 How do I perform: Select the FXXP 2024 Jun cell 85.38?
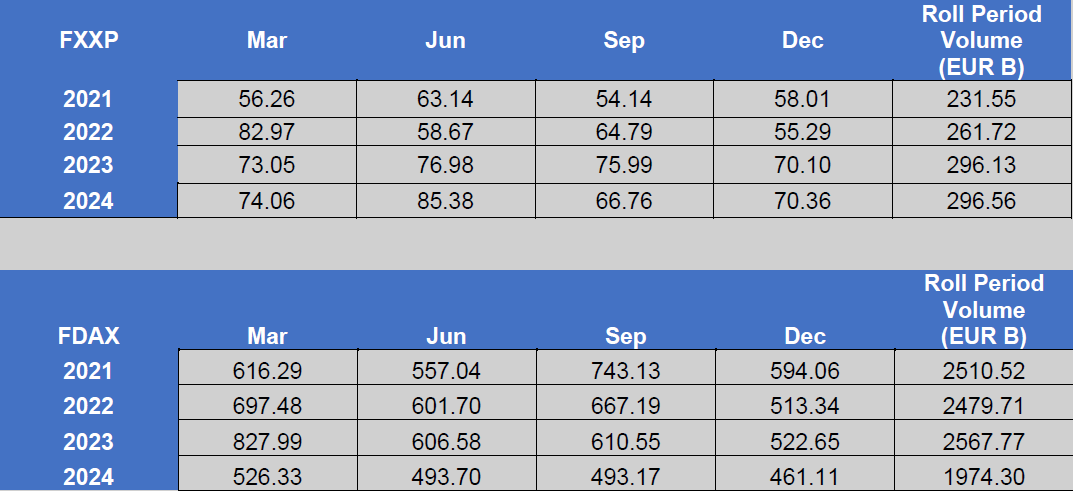click(x=445, y=200)
